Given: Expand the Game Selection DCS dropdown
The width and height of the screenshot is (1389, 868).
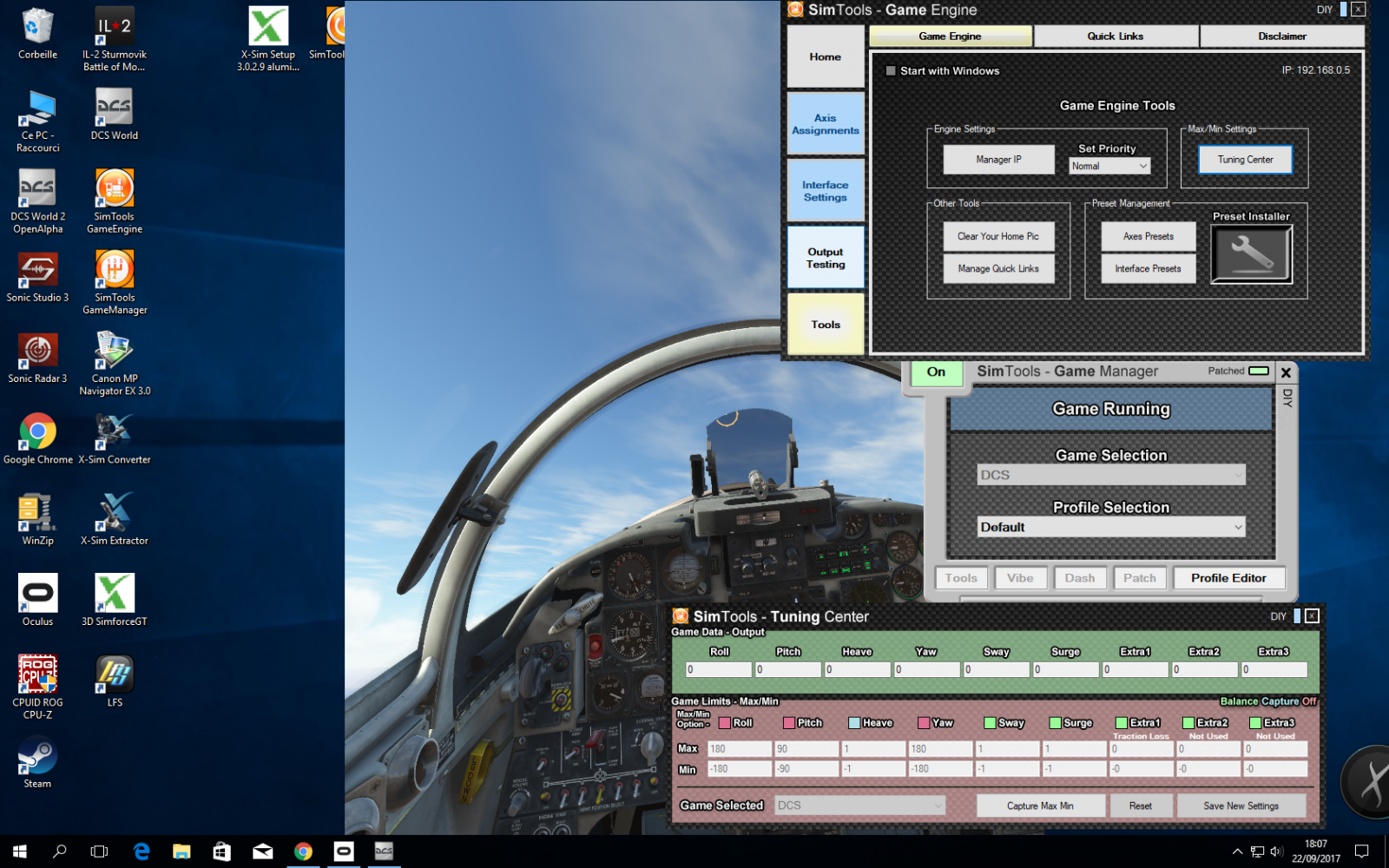Looking at the screenshot, I should 1110,475.
